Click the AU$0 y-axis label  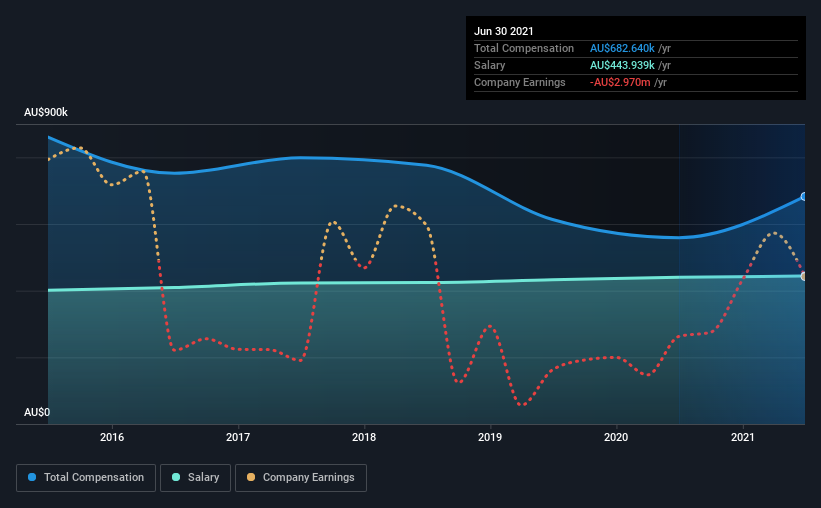pyautogui.click(x=37, y=413)
